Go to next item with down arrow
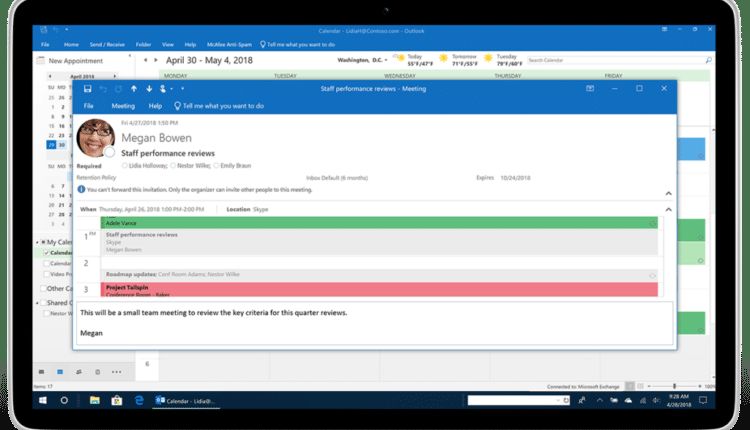This screenshot has height=430, width=750. tap(149, 89)
